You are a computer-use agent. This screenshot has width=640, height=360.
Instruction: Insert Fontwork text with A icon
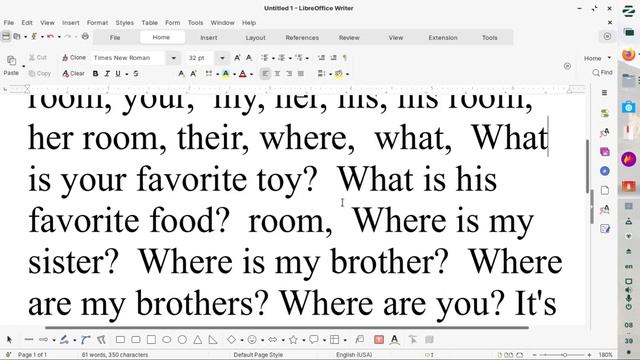click(x=395, y=340)
